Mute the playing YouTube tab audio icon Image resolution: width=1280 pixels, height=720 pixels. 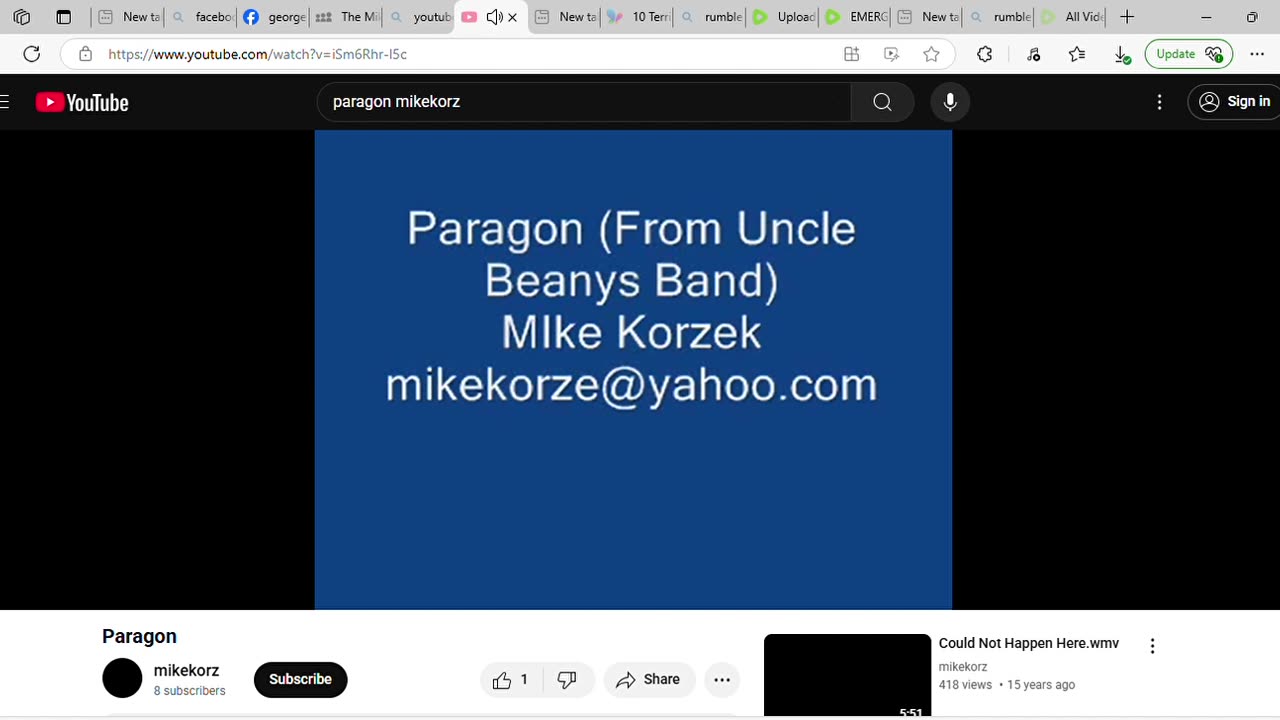coord(494,17)
